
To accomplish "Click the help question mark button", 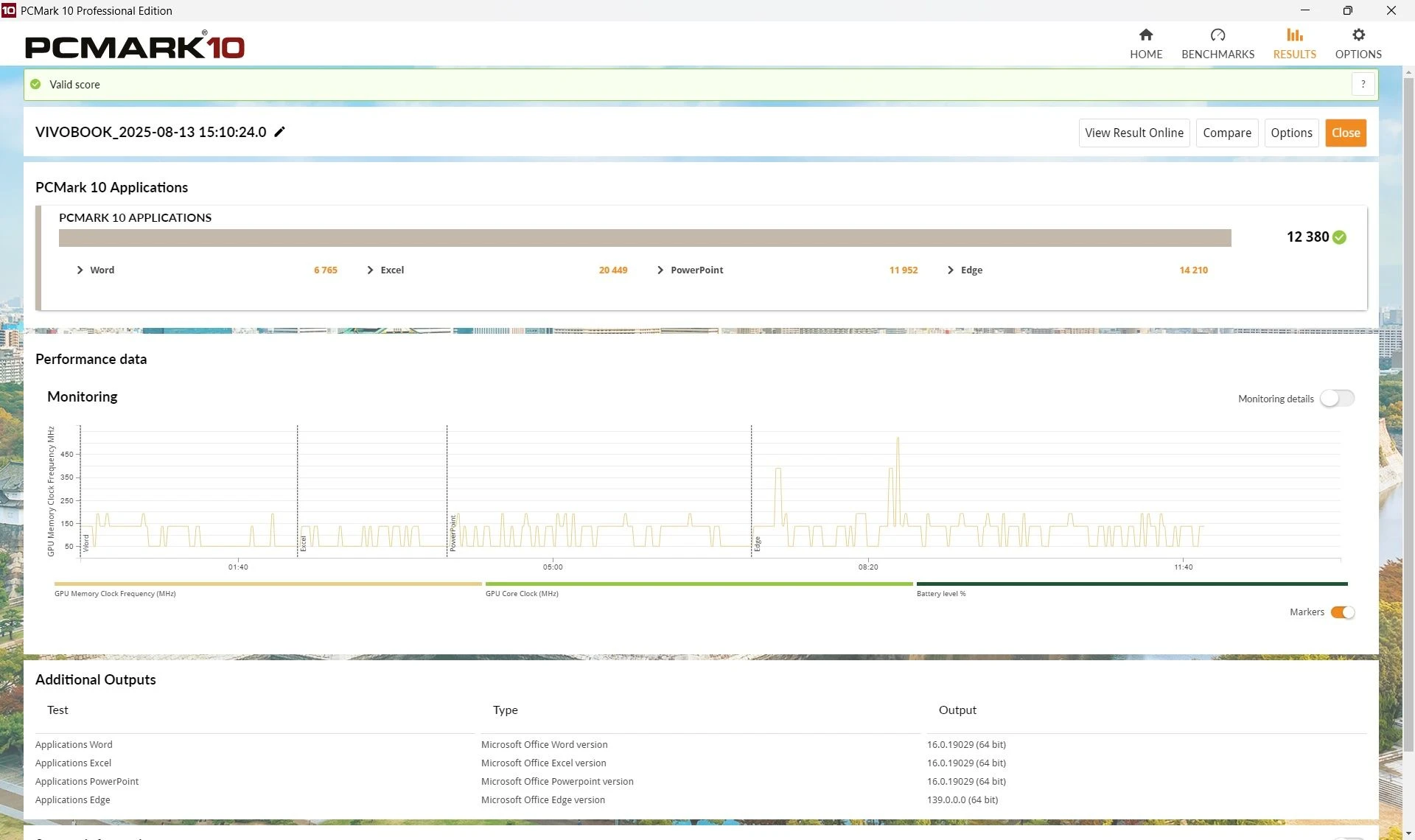I will [1363, 84].
